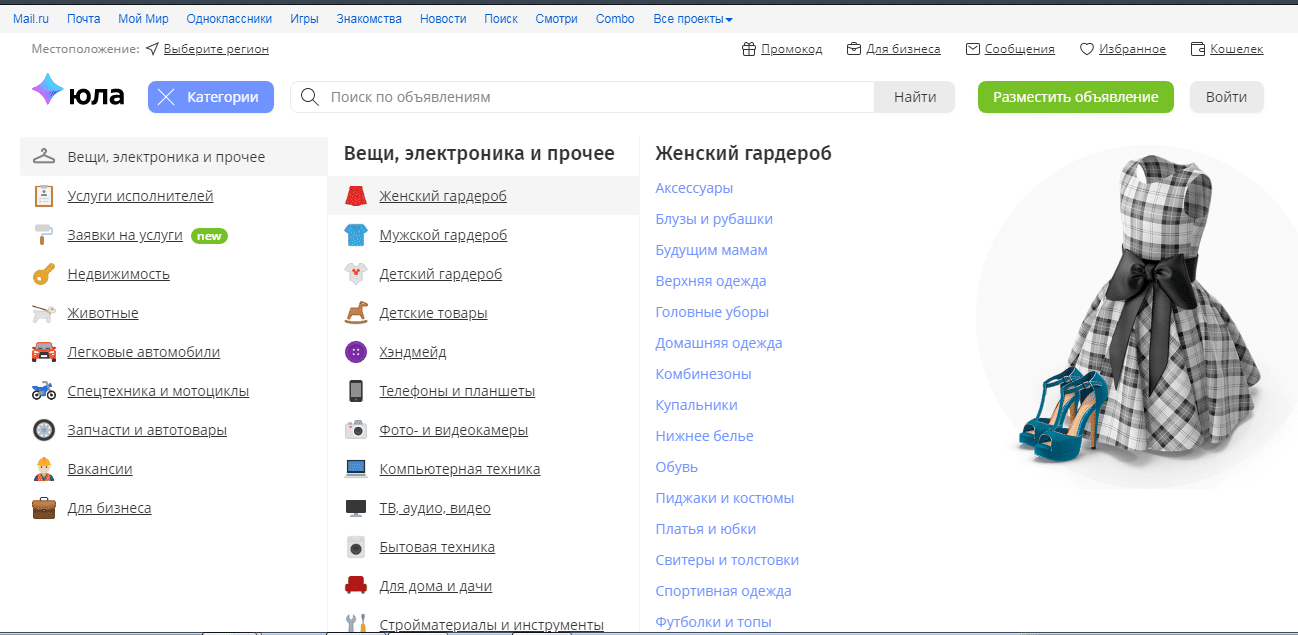Viewport: 1298px width, 635px height.
Task: Click the Войти button
Action: (x=1226, y=97)
